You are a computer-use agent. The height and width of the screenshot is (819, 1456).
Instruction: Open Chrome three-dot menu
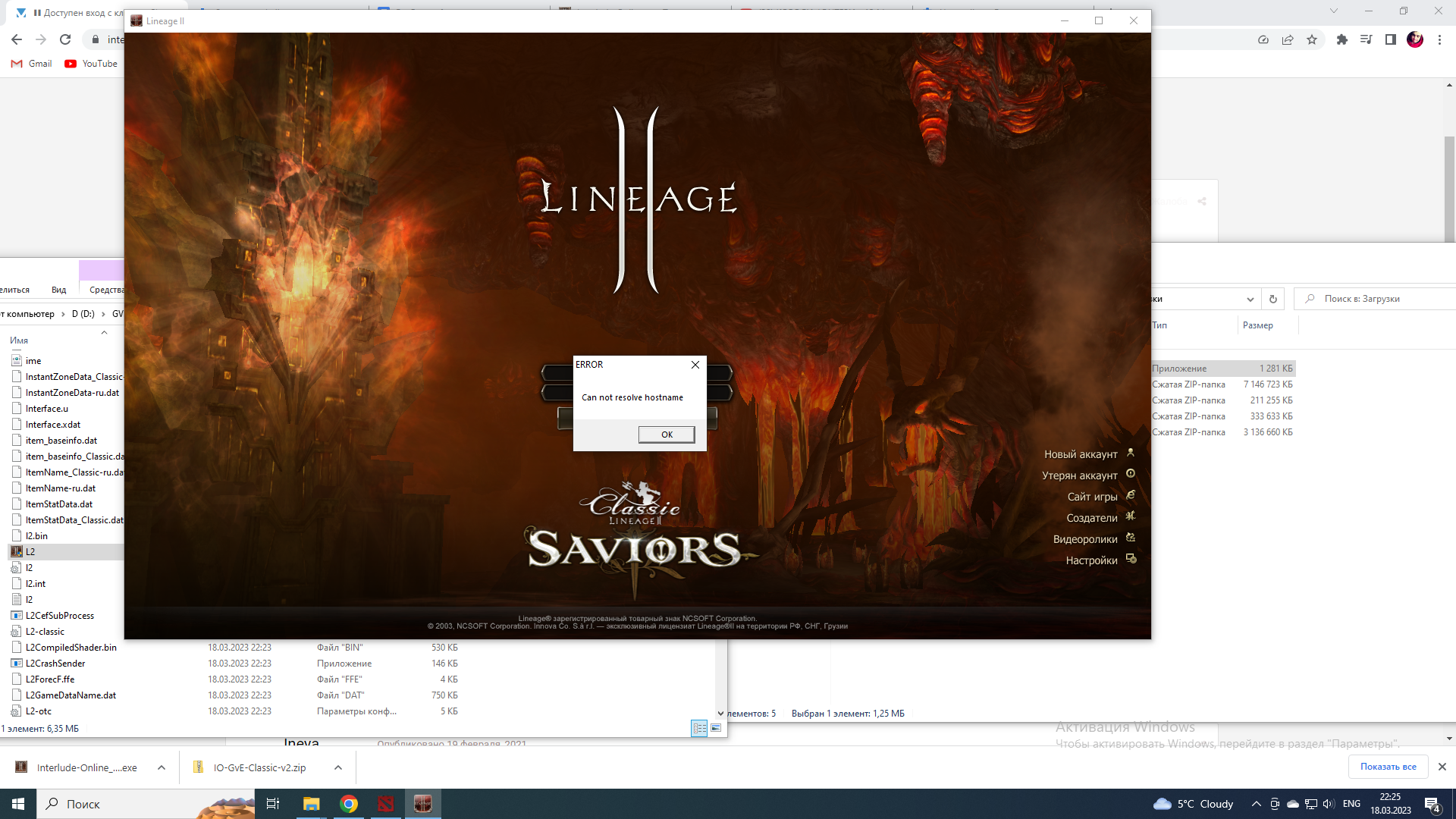click(x=1439, y=39)
